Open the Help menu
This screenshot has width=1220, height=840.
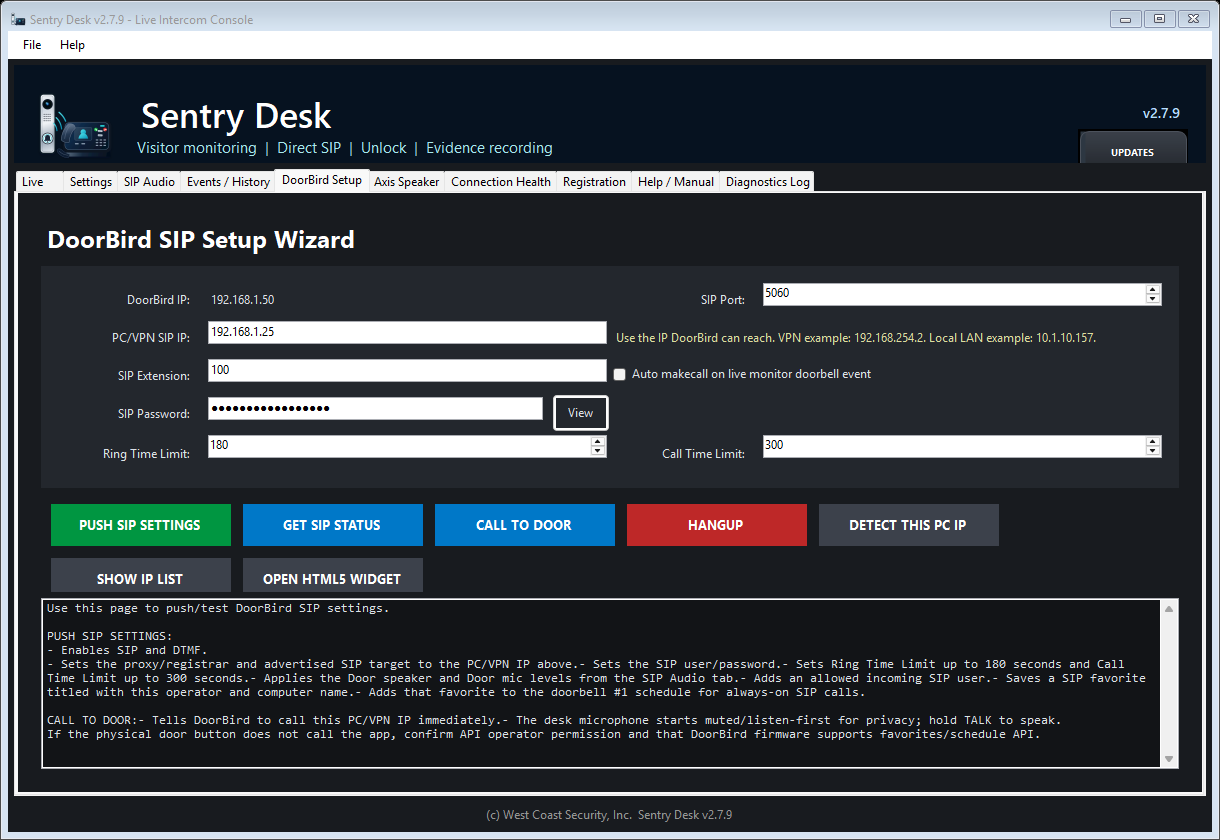(x=72, y=45)
